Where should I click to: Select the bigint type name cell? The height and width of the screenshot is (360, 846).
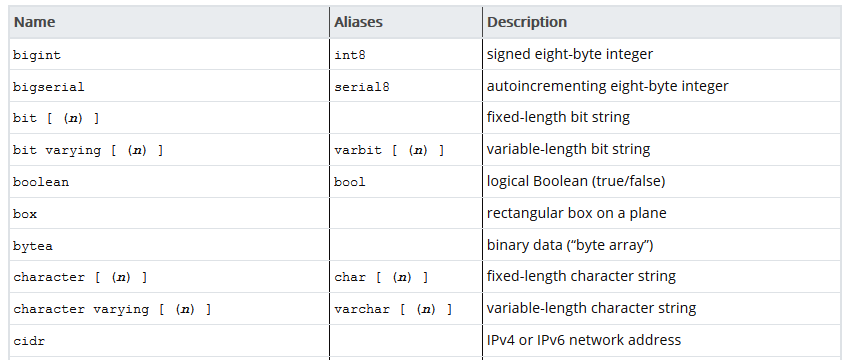[37, 55]
